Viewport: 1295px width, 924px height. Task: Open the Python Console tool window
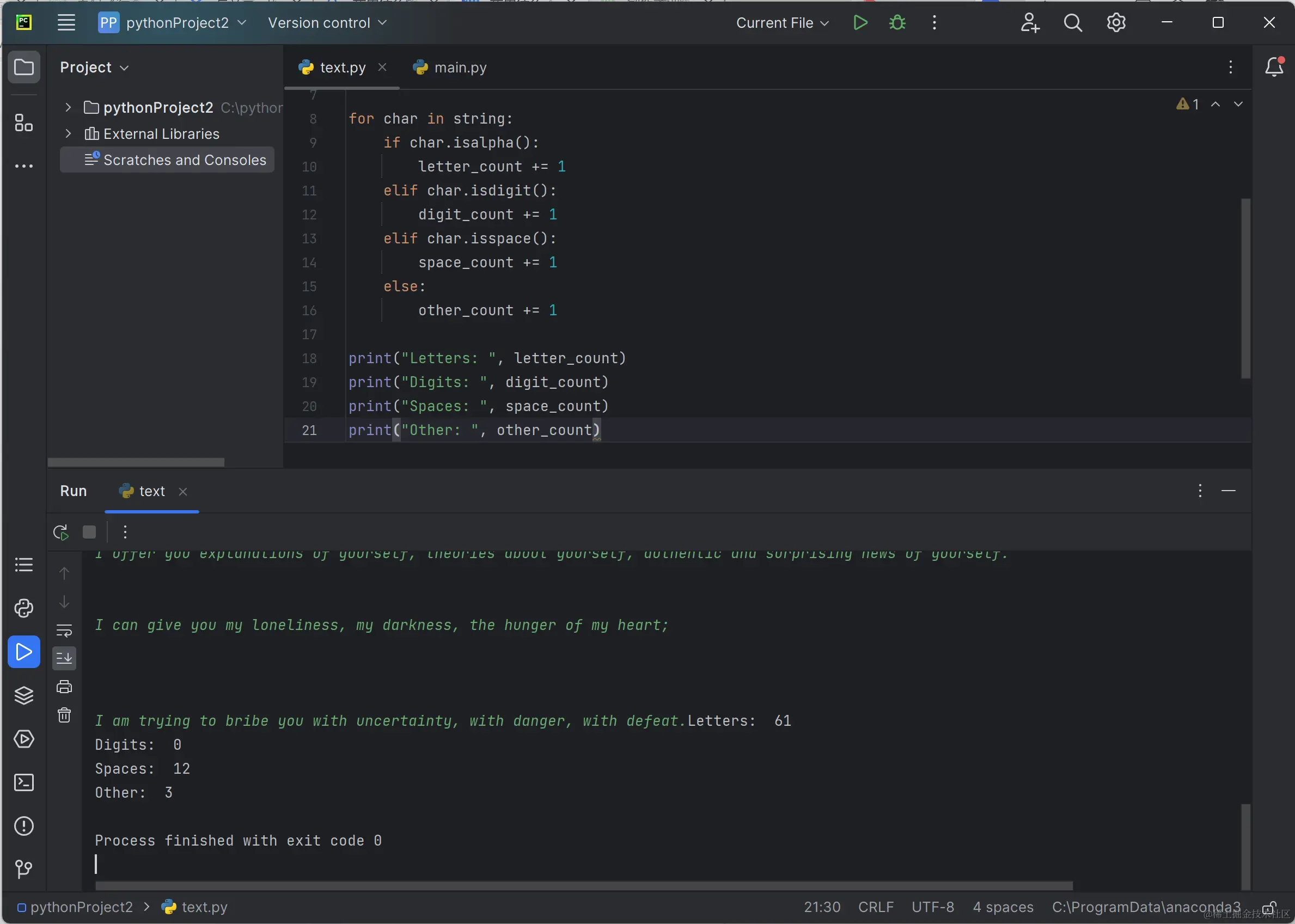click(23, 608)
